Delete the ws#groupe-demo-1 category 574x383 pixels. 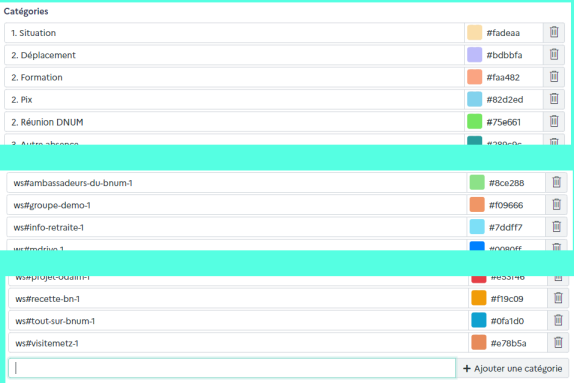tap(556, 205)
